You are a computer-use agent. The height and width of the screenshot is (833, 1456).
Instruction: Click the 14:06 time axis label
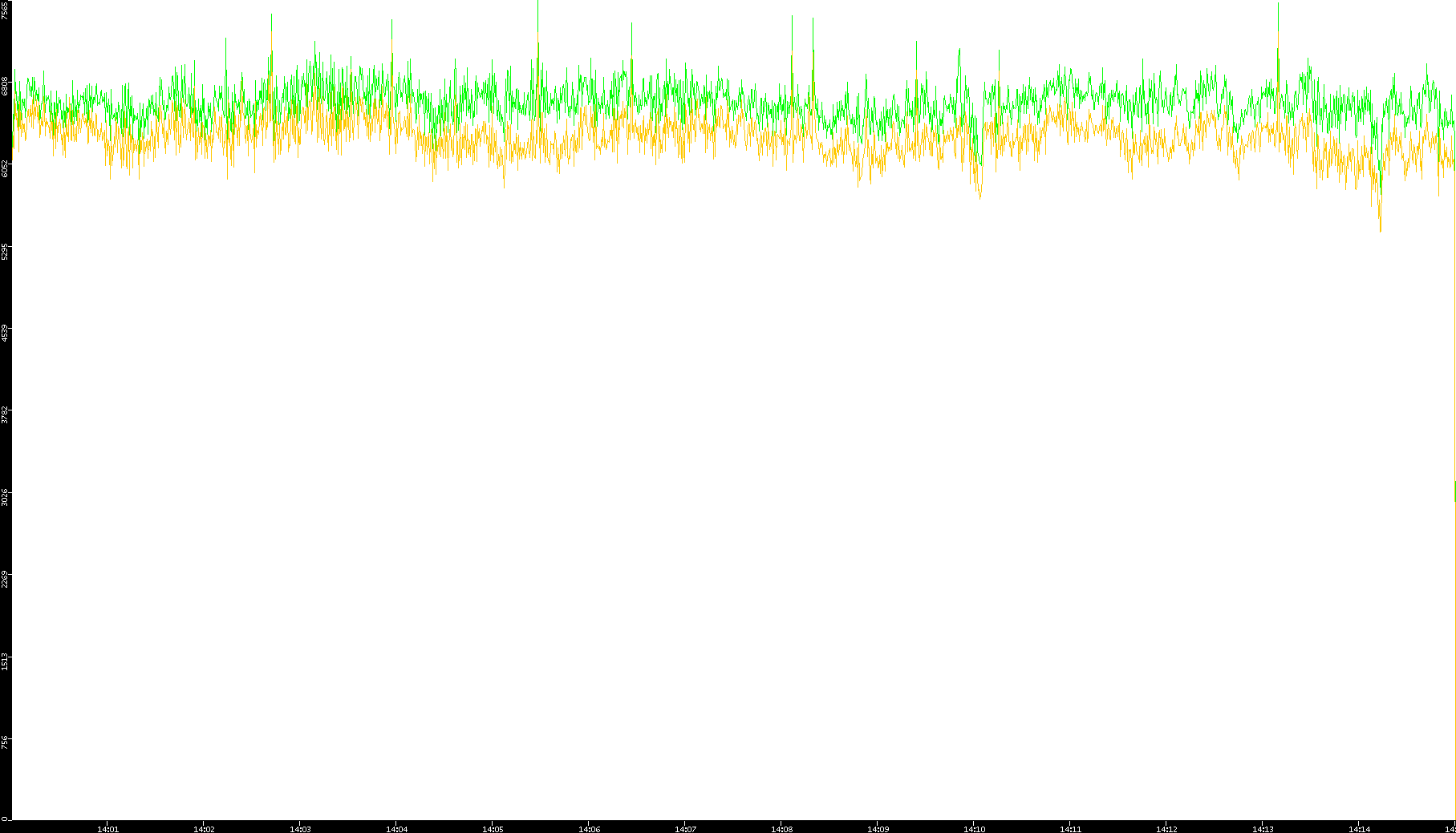pyautogui.click(x=589, y=829)
